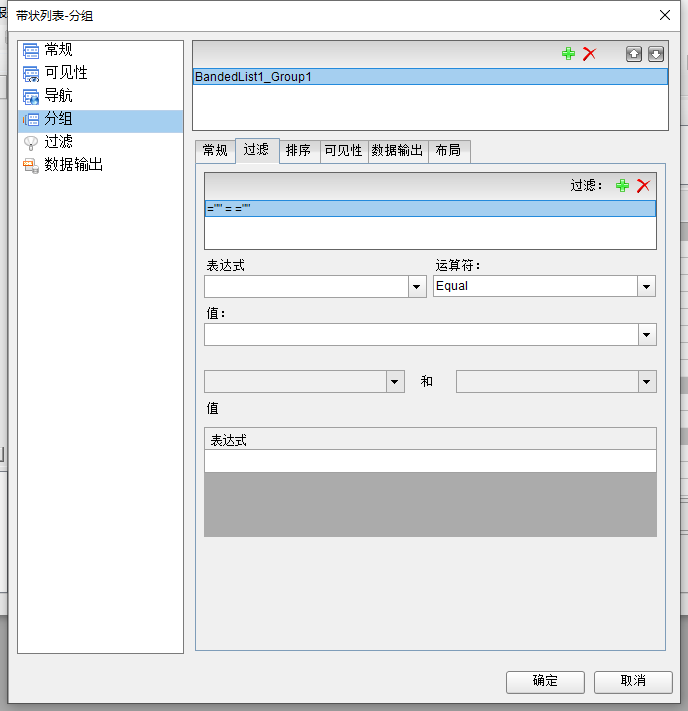Click the empty 表达式 grid row

430,461
